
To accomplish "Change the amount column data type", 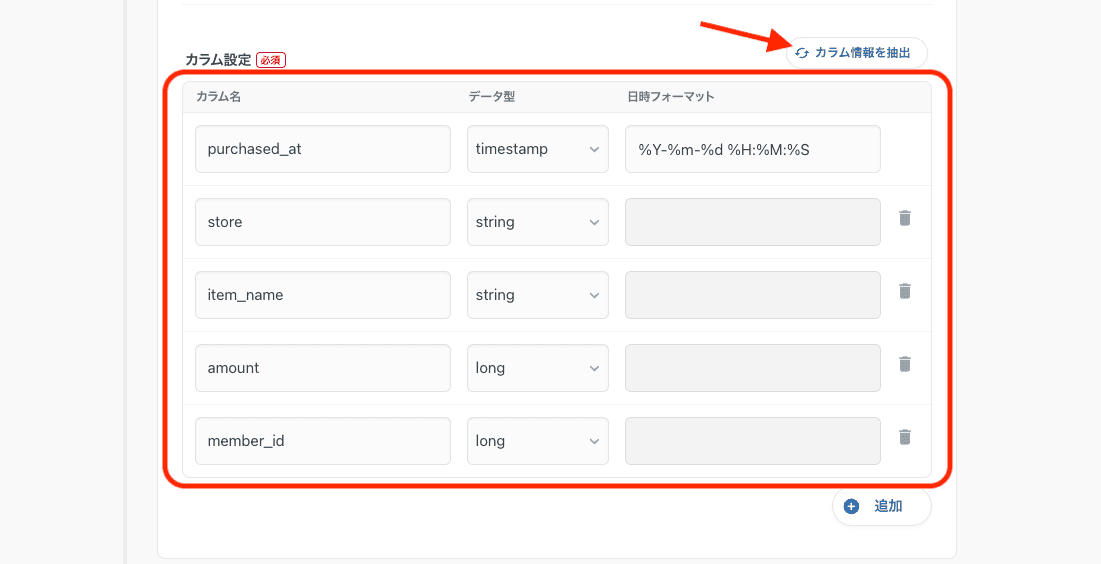I will click(x=537, y=368).
